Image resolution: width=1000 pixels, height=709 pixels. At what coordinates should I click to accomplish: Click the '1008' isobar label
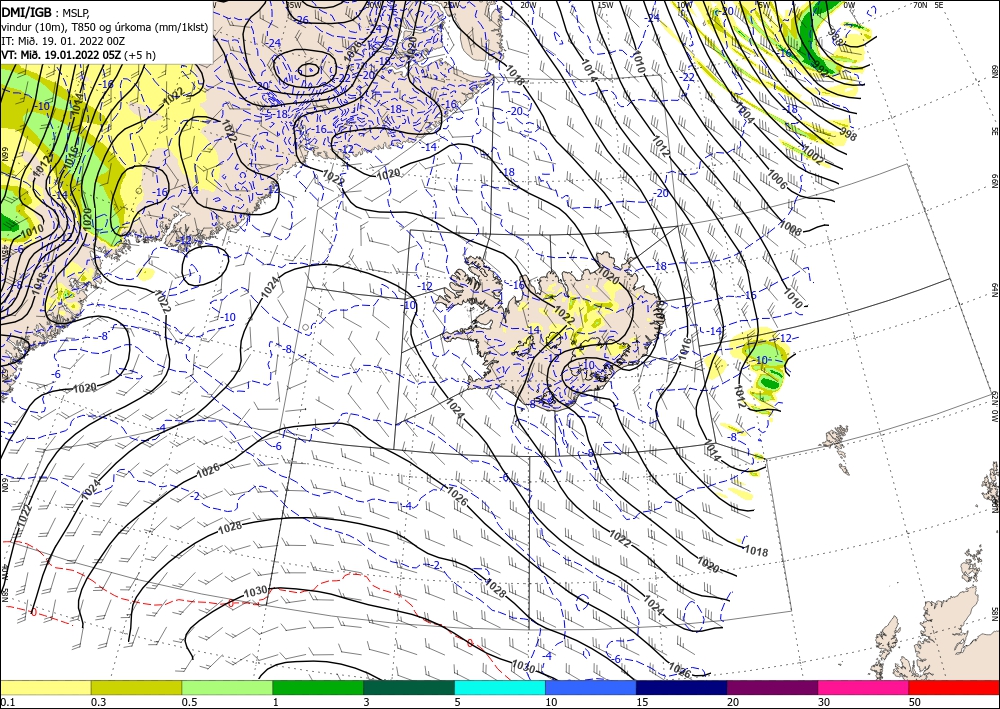(791, 228)
